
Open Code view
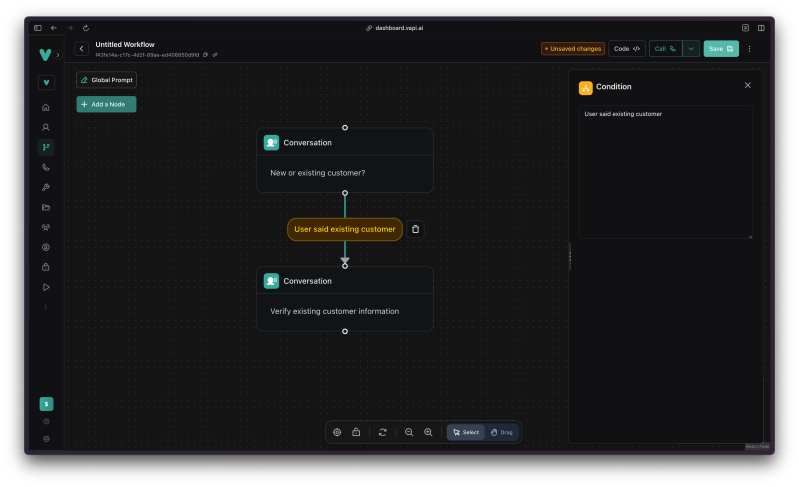point(627,49)
